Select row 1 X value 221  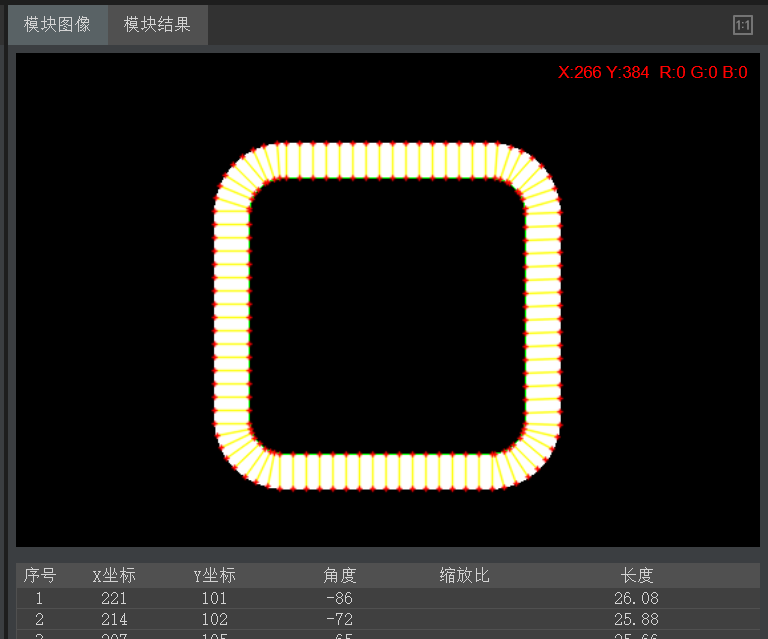[x=114, y=598]
